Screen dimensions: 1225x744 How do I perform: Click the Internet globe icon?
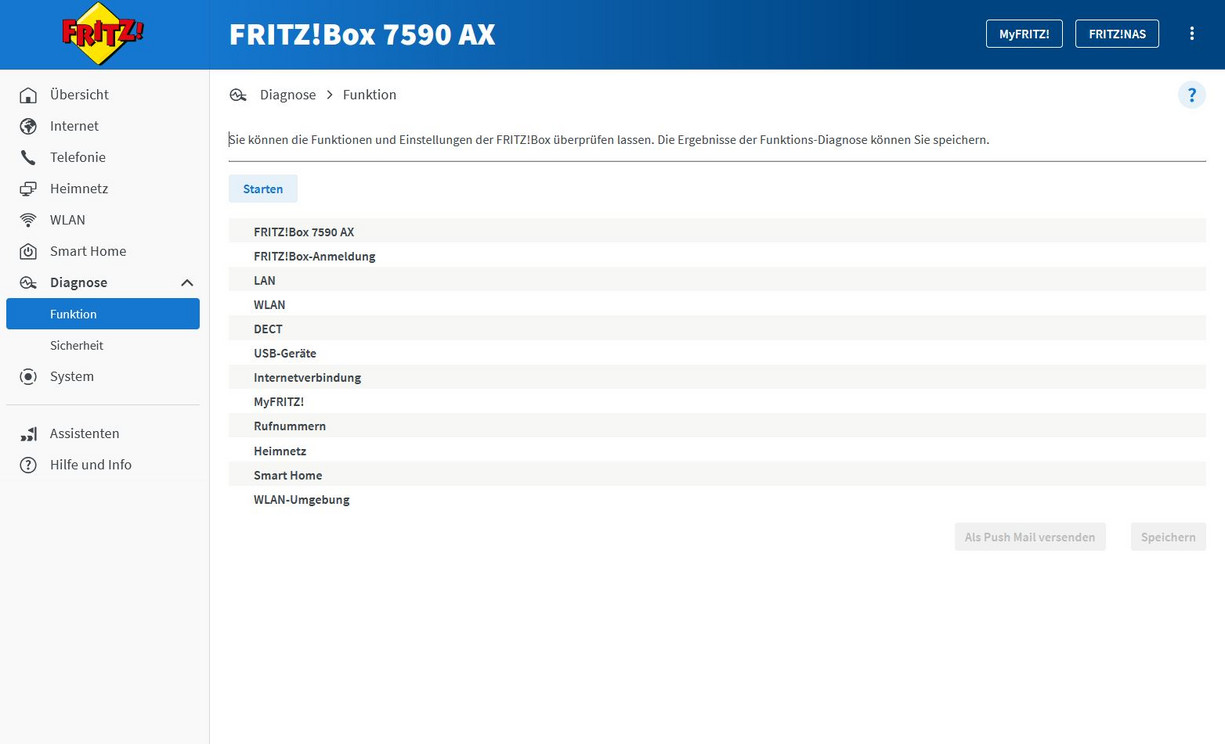pos(29,126)
